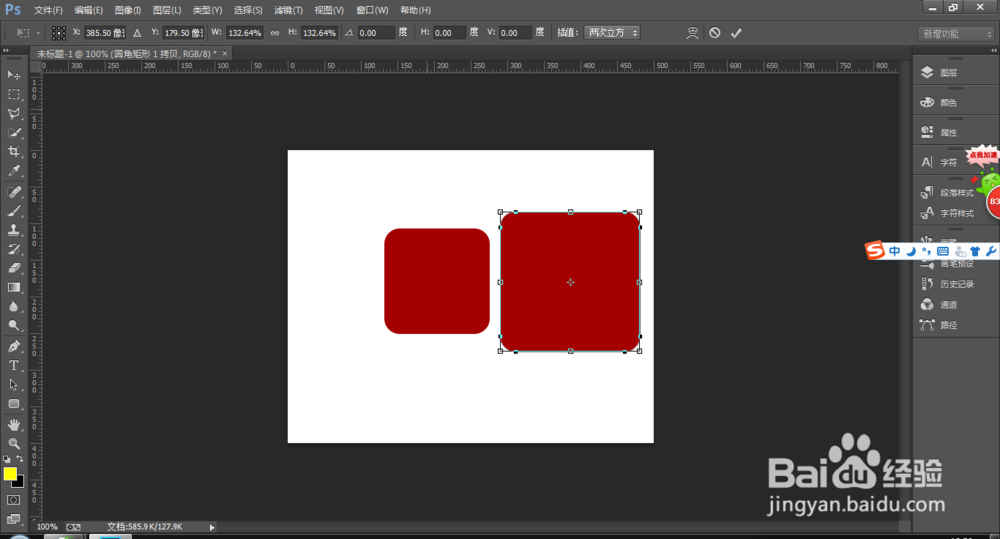Switch to warp mode icon in options bar
The image size is (1000, 539).
[693, 33]
